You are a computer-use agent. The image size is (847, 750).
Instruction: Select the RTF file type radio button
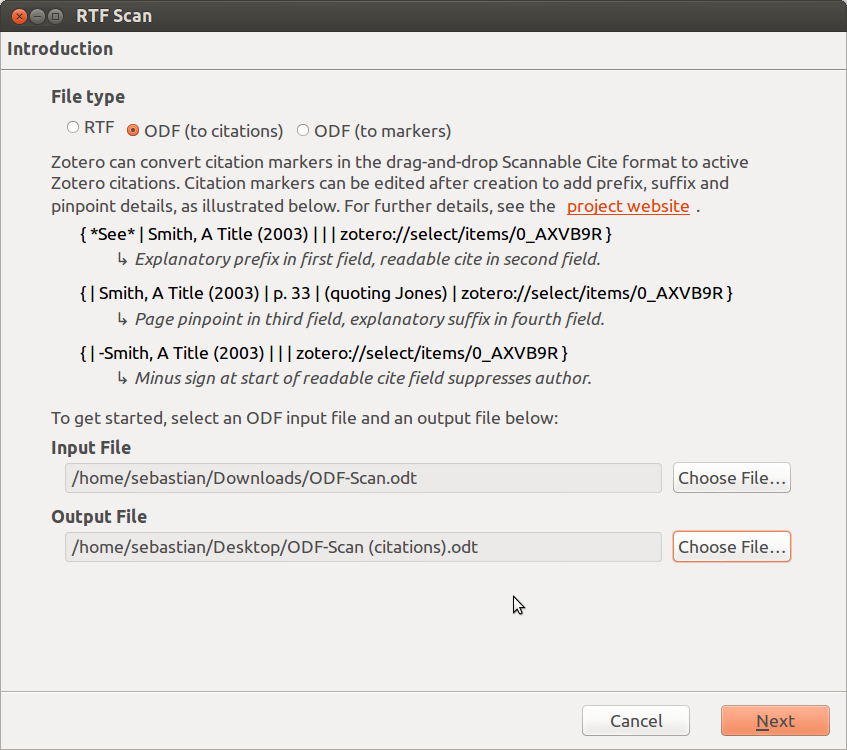73,128
